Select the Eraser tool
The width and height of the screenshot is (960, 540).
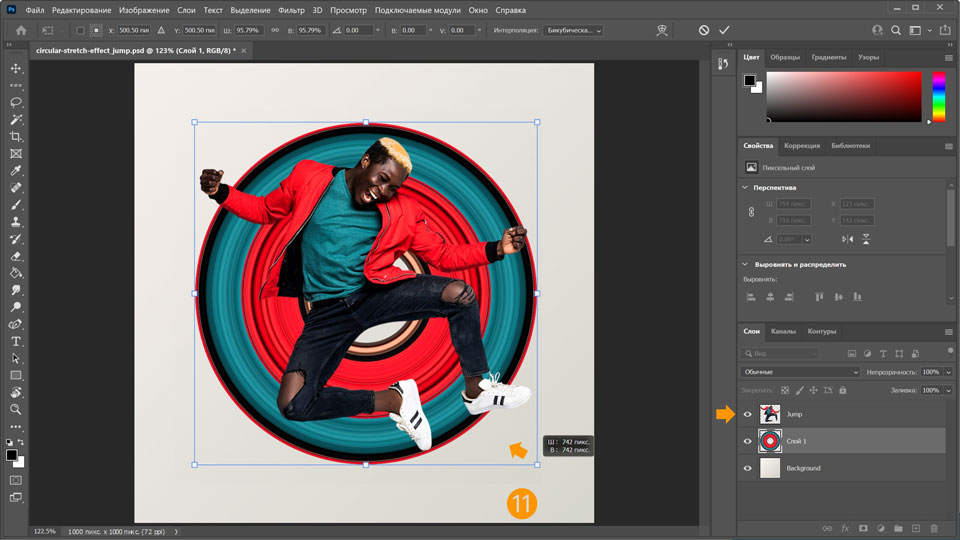coord(16,256)
